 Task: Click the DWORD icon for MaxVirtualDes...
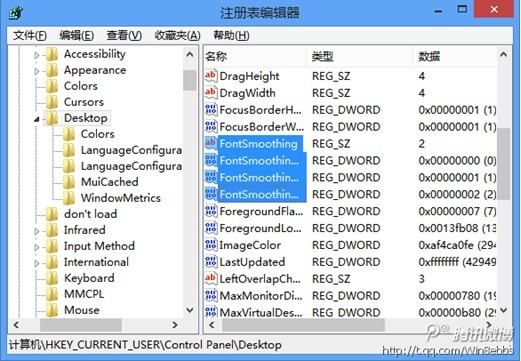pos(211,312)
